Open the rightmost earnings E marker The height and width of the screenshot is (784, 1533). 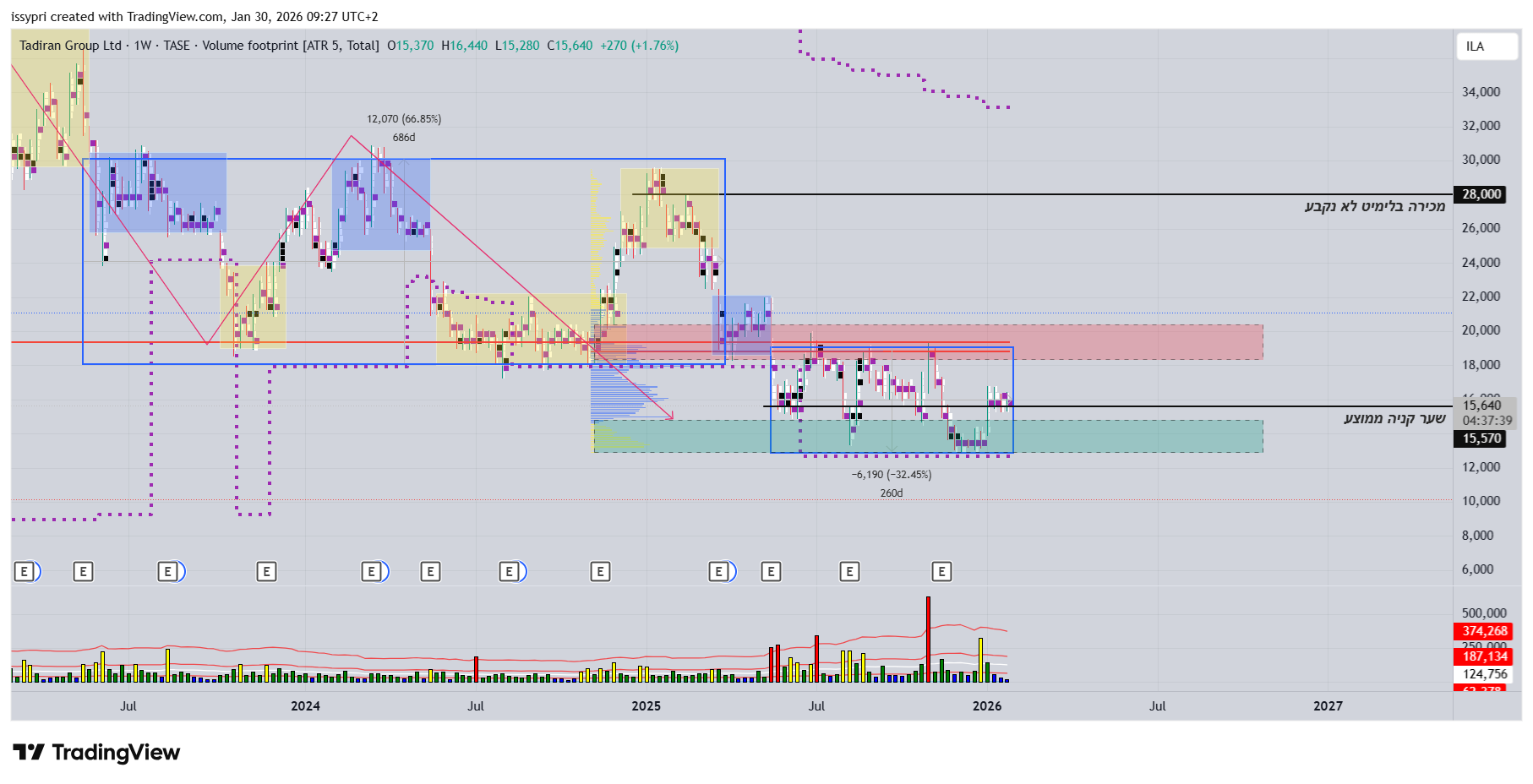tap(941, 572)
